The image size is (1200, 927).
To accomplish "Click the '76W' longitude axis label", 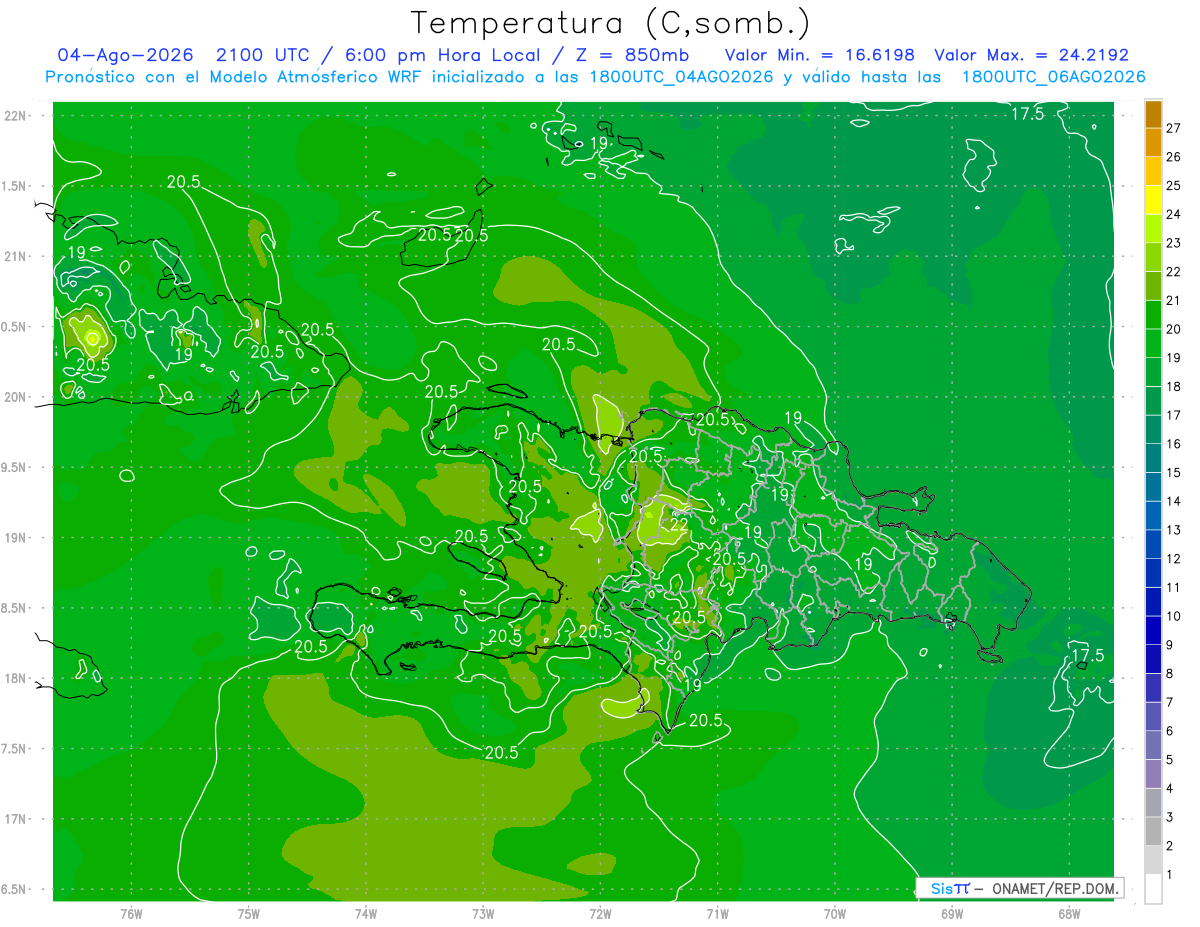I will (131, 913).
